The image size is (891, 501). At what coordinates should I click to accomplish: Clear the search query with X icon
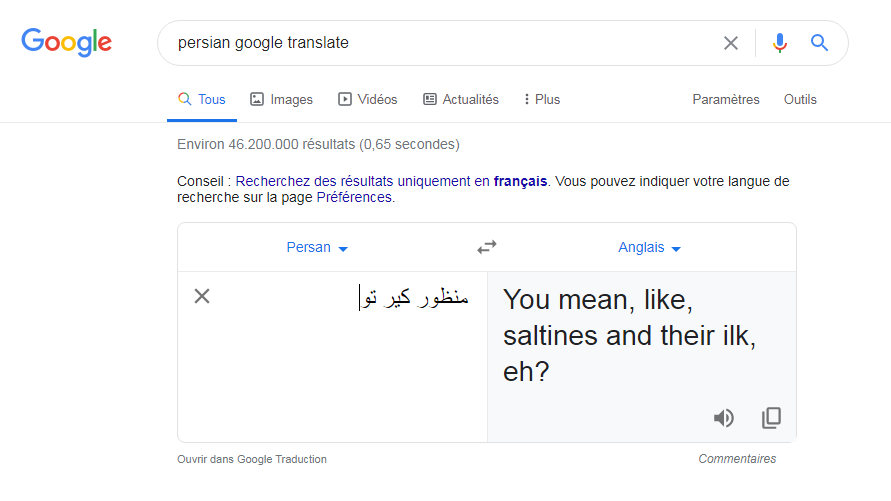pos(731,43)
